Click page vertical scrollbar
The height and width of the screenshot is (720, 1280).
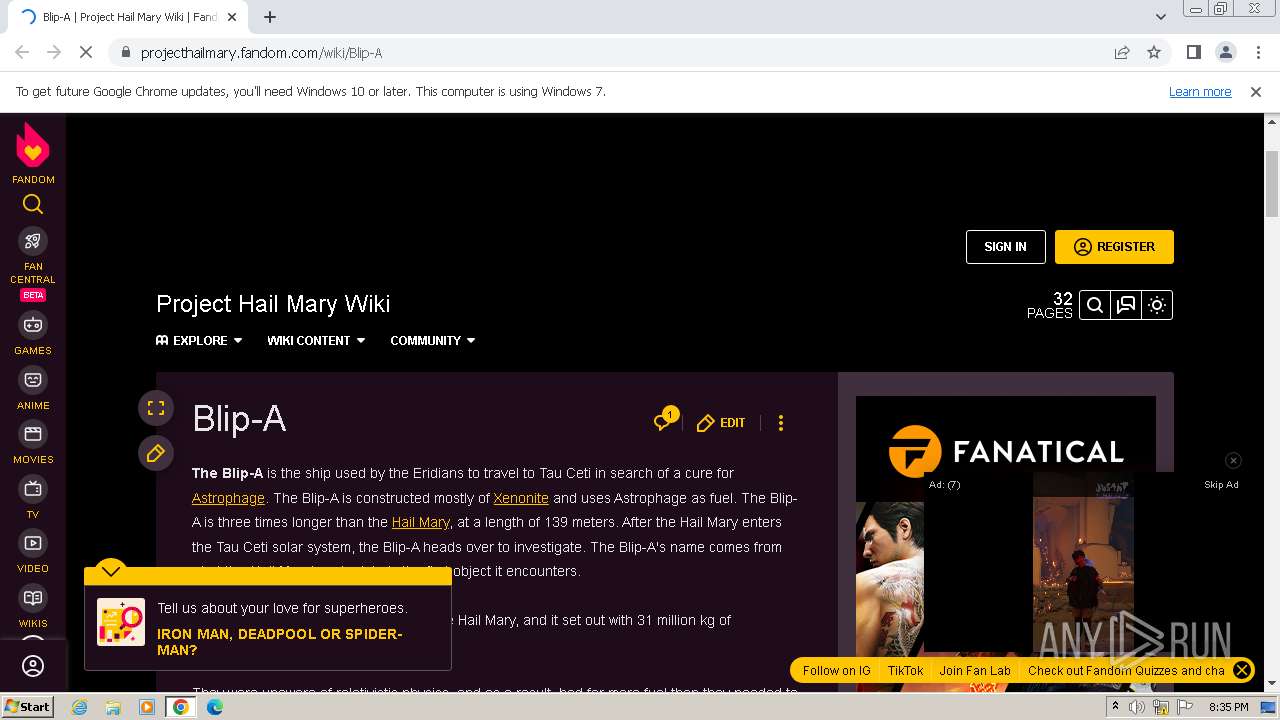(x=1272, y=183)
